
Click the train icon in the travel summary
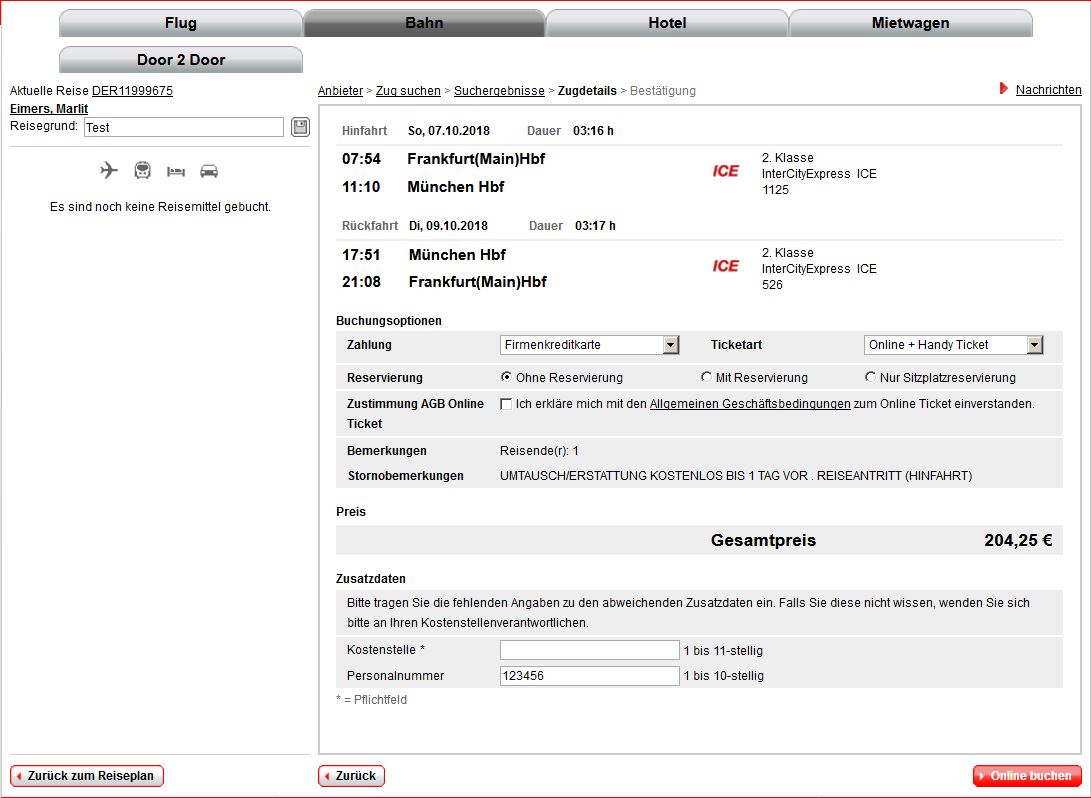tap(143, 170)
